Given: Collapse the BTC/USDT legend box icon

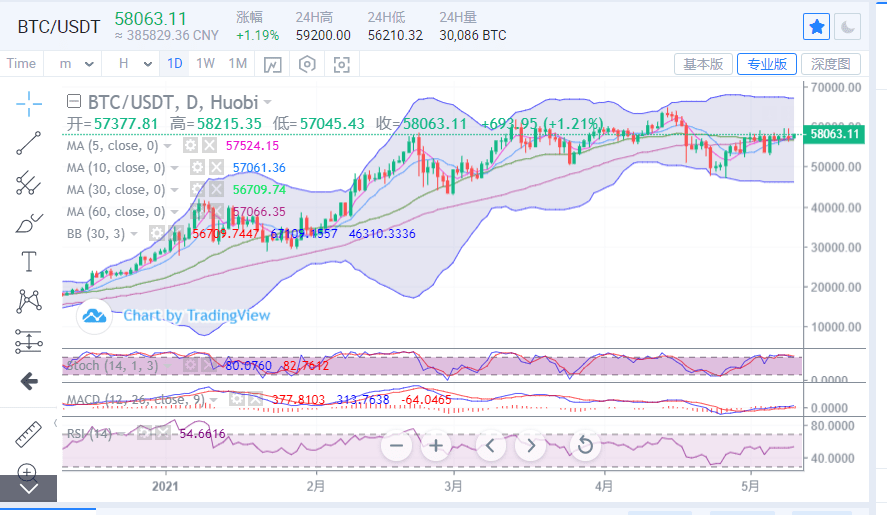Looking at the screenshot, I should 74,102.
